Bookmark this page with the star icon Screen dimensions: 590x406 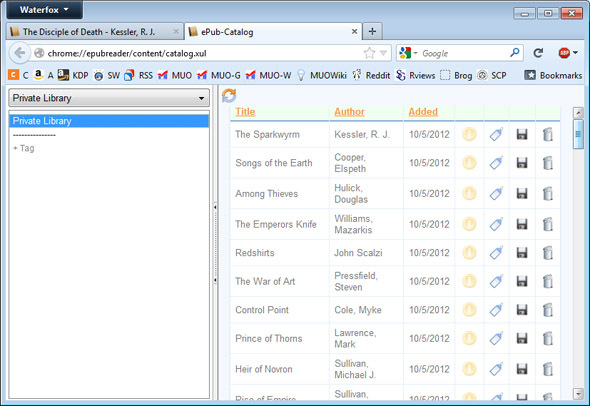coord(369,53)
